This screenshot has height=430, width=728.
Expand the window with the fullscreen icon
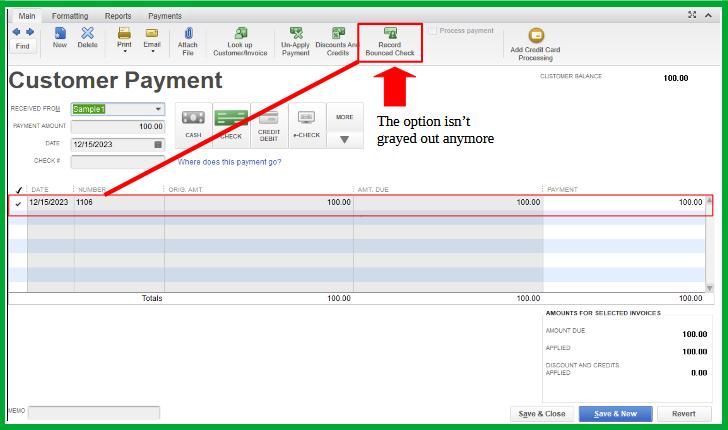tap(692, 15)
